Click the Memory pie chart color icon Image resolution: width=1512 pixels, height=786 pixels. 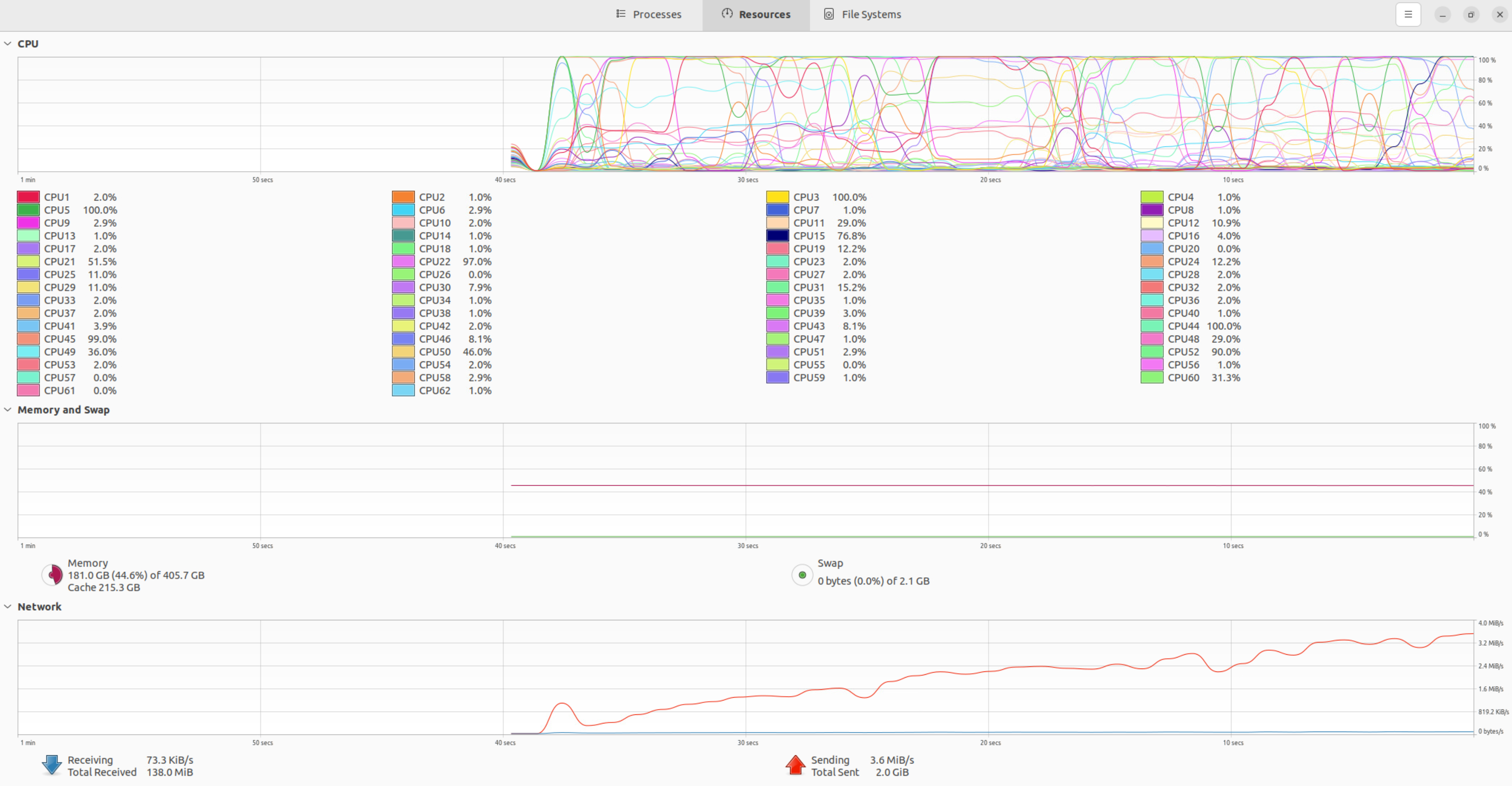click(53, 575)
